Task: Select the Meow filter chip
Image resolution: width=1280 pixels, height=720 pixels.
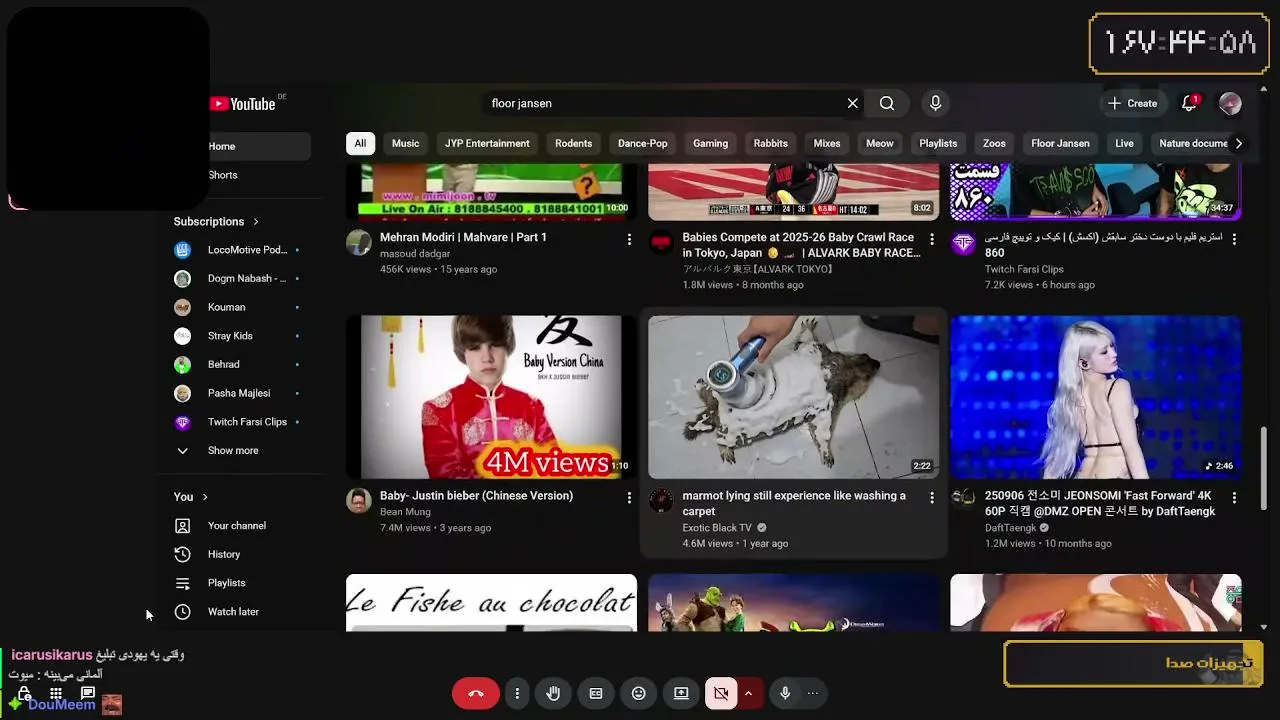Action: click(880, 144)
